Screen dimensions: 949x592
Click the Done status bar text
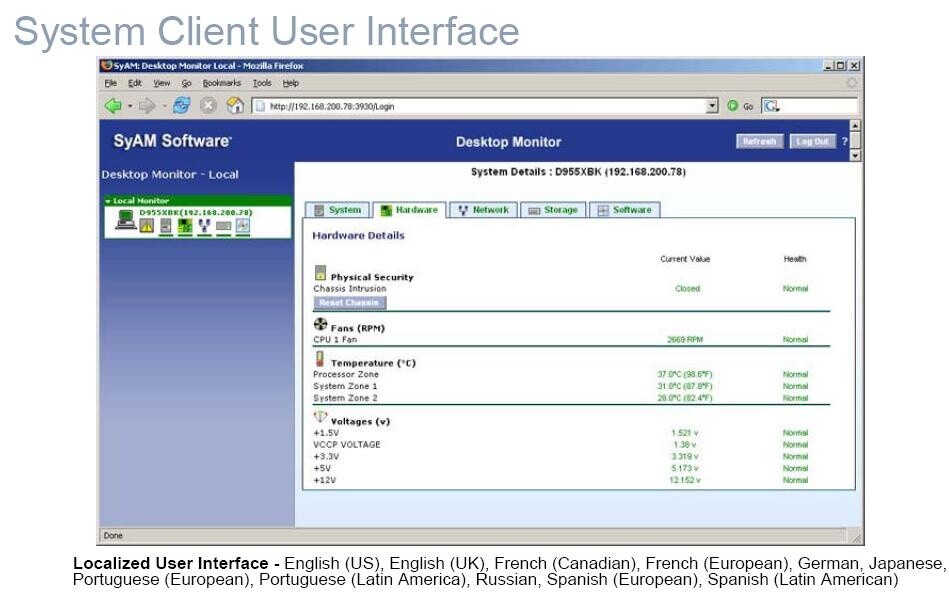click(x=113, y=535)
